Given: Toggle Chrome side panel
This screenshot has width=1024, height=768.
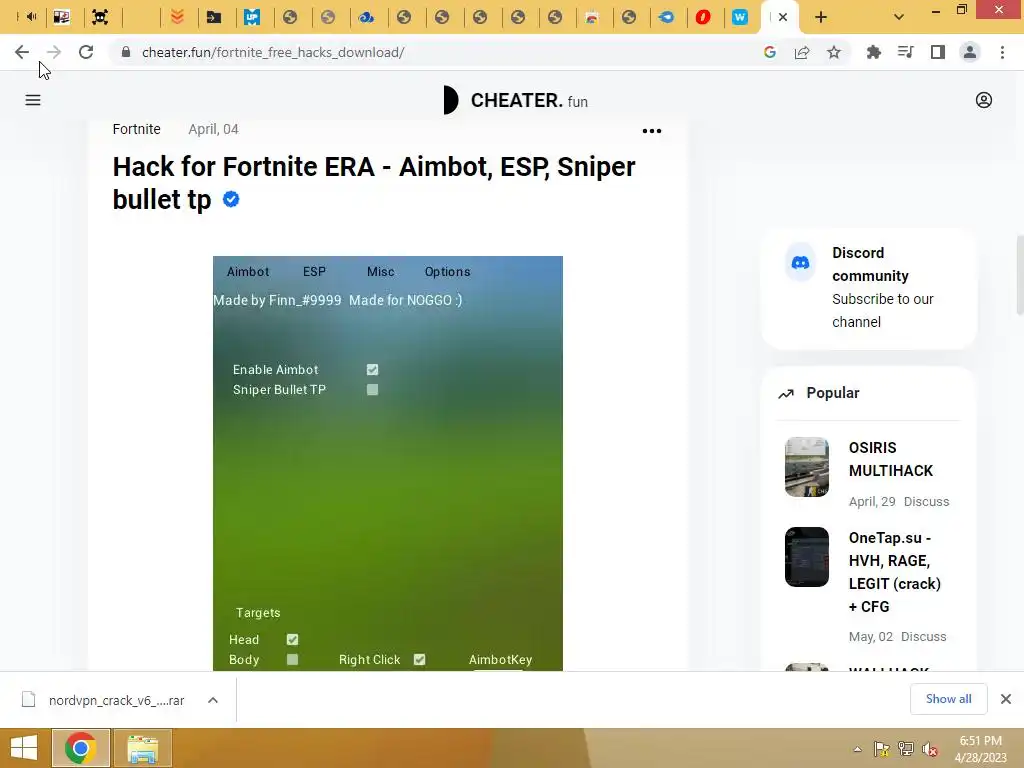Looking at the screenshot, I should coord(938,52).
